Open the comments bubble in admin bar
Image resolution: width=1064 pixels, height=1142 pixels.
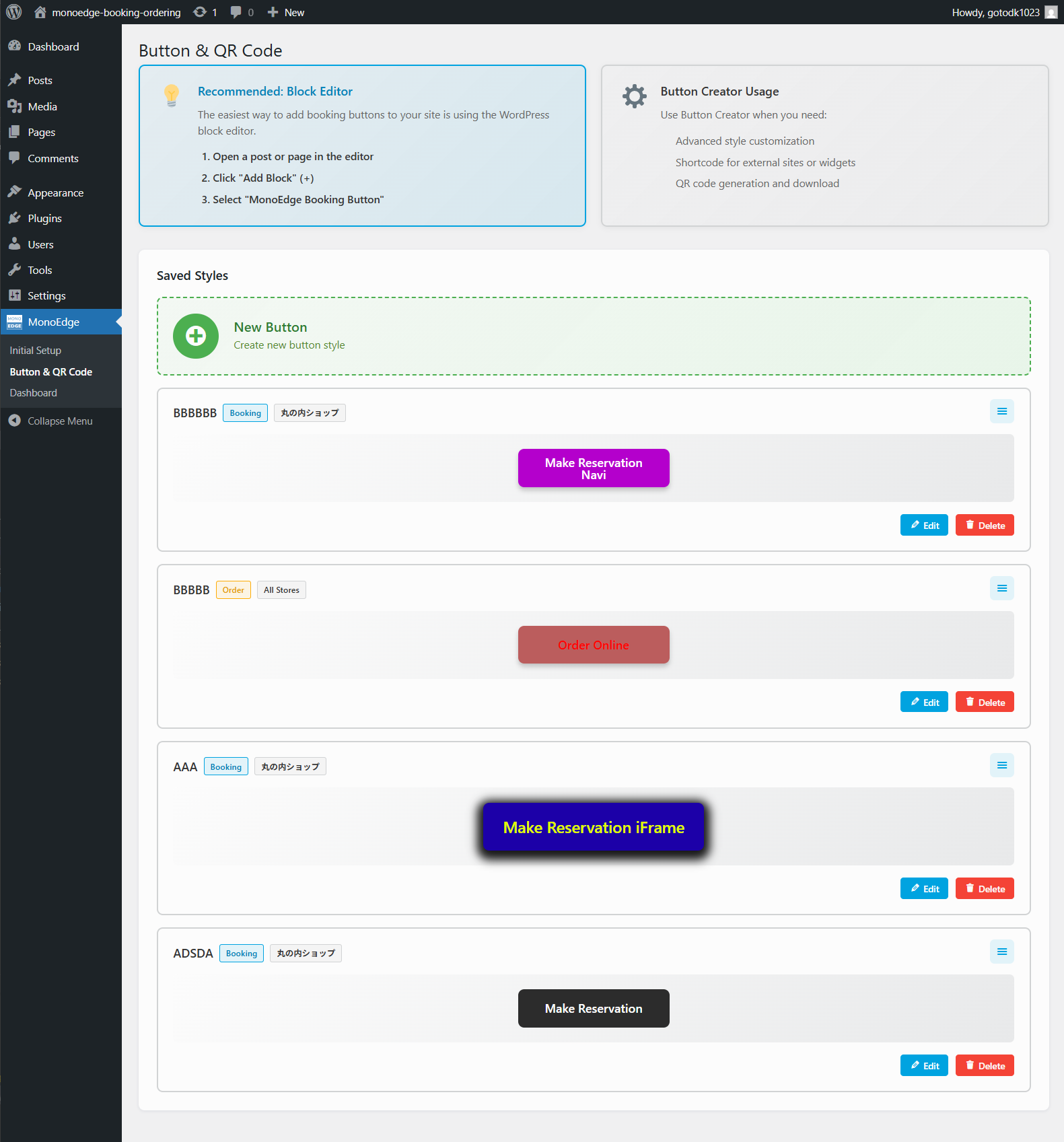tap(242, 12)
